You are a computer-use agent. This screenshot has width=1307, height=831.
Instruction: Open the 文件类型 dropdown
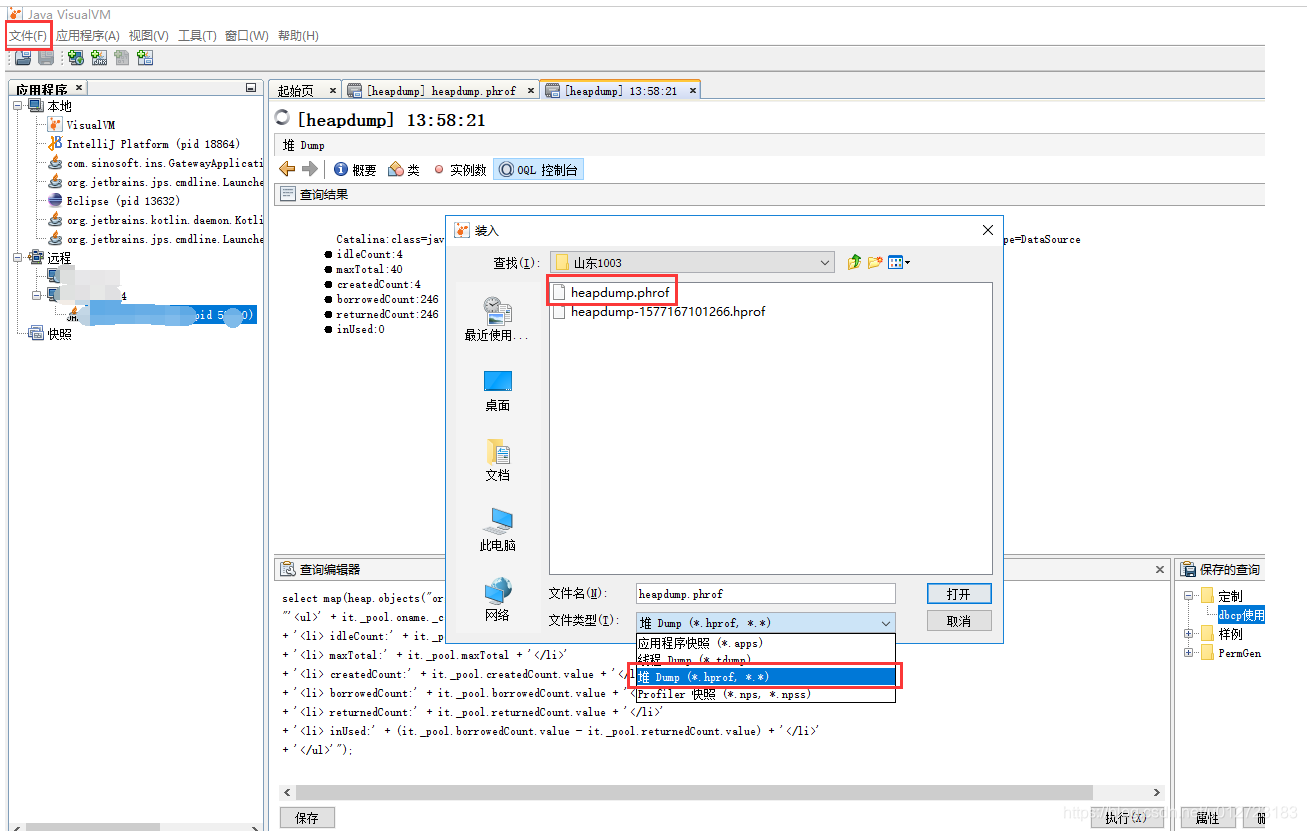(x=765, y=622)
